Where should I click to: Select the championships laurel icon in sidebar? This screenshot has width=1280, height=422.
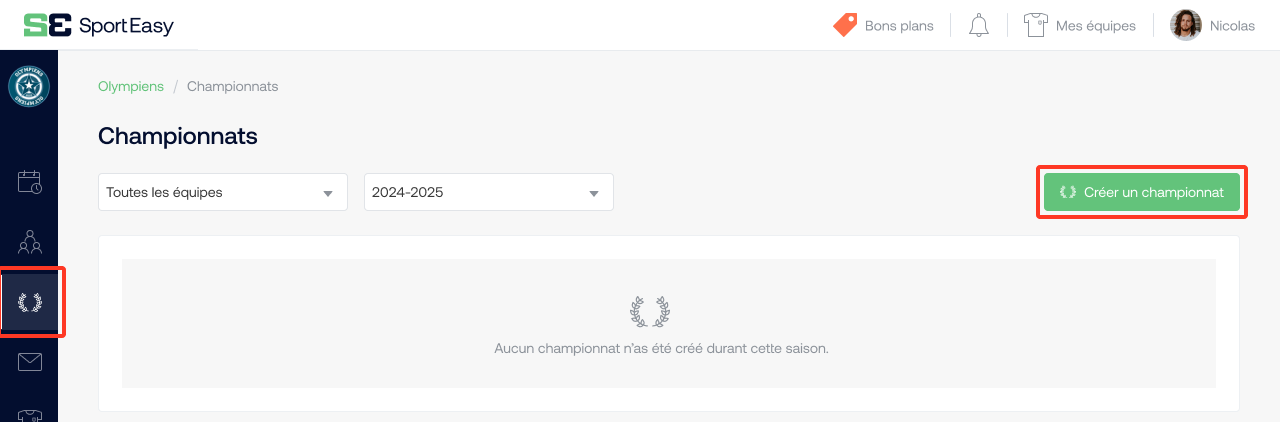[29, 302]
